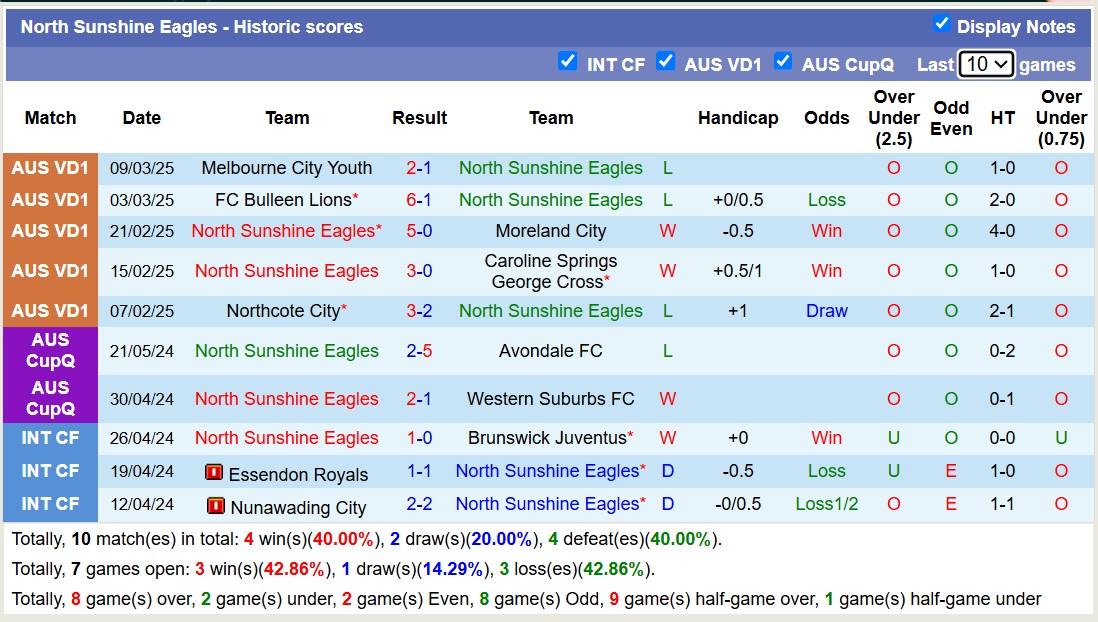The image size is (1098, 622).
Task: Open the North Sunshine Eagles link in the first row
Action: click(x=550, y=168)
